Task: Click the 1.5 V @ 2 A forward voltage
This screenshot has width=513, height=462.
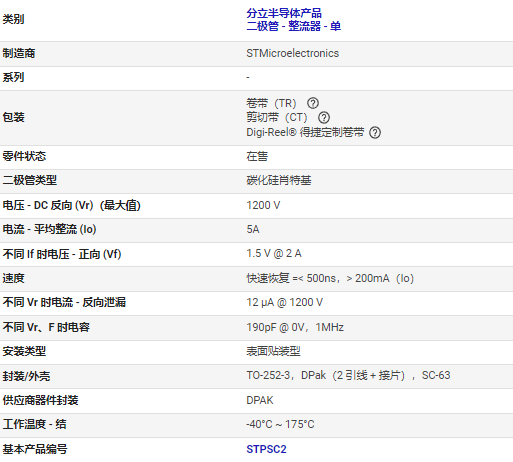Action: 274,254
